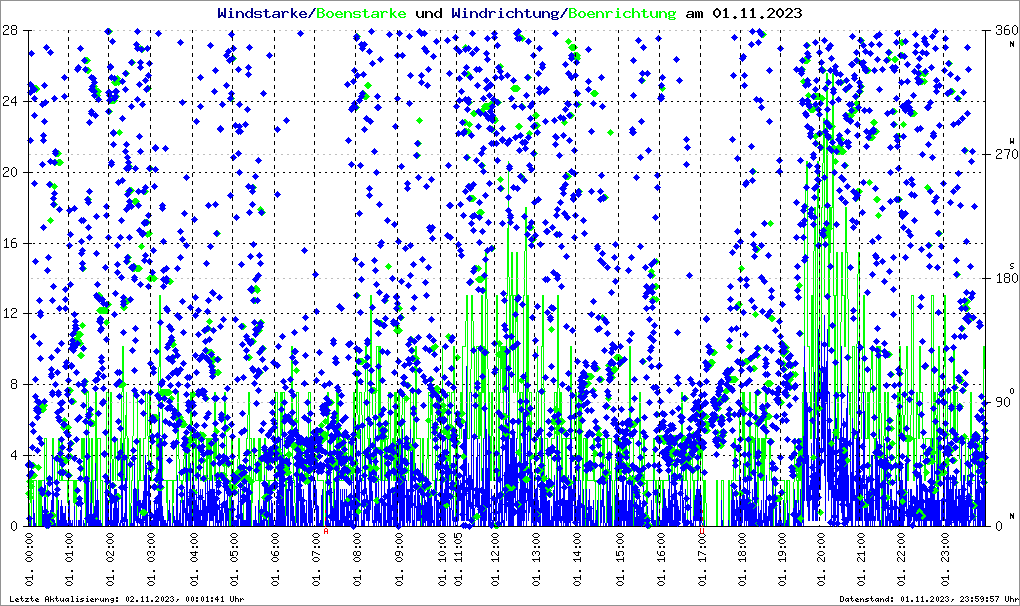This screenshot has height=606, width=1020.
Task: Click the date 01.11.2023 in the title
Action: click(757, 13)
